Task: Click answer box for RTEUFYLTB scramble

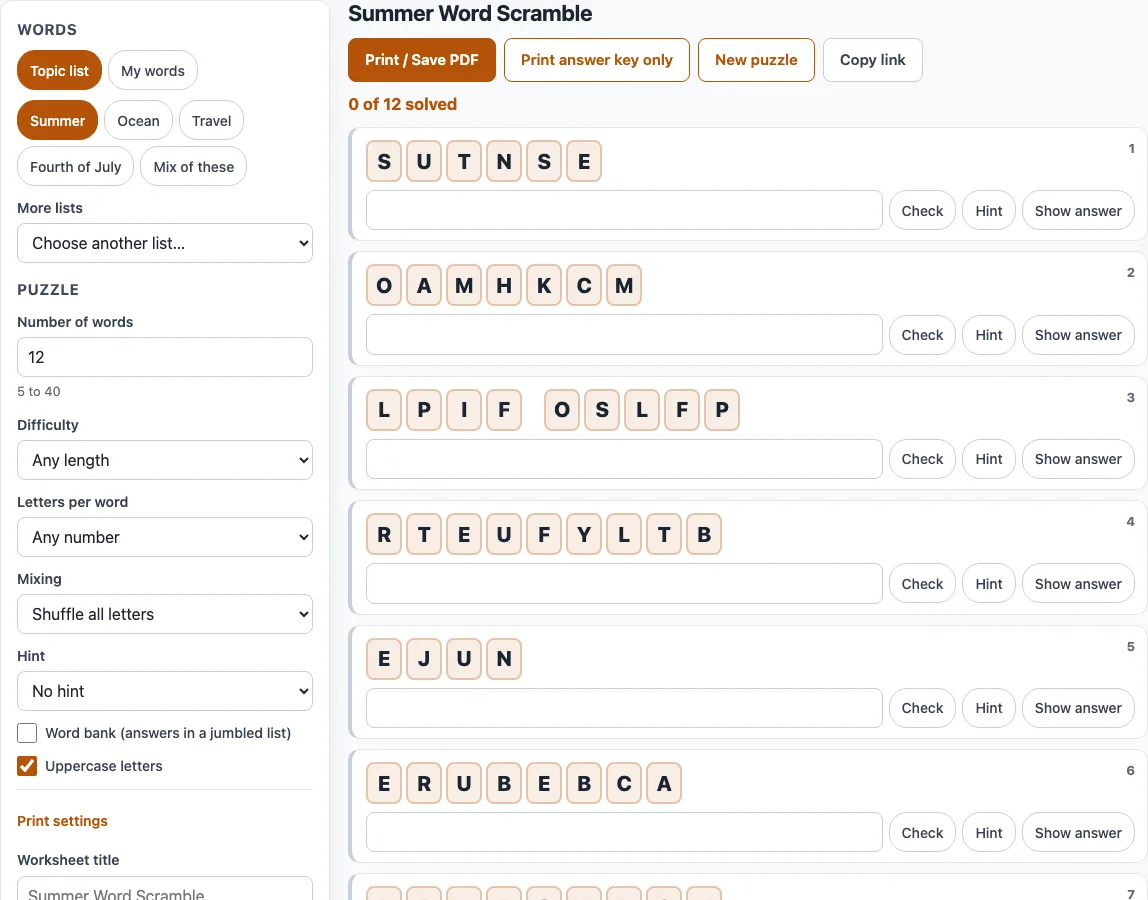Action: coord(625,584)
